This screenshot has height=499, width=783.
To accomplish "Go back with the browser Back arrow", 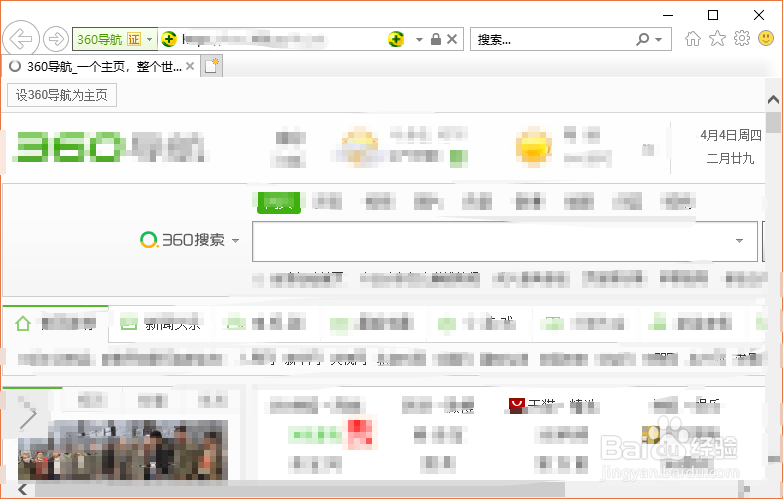I will click(x=21, y=39).
